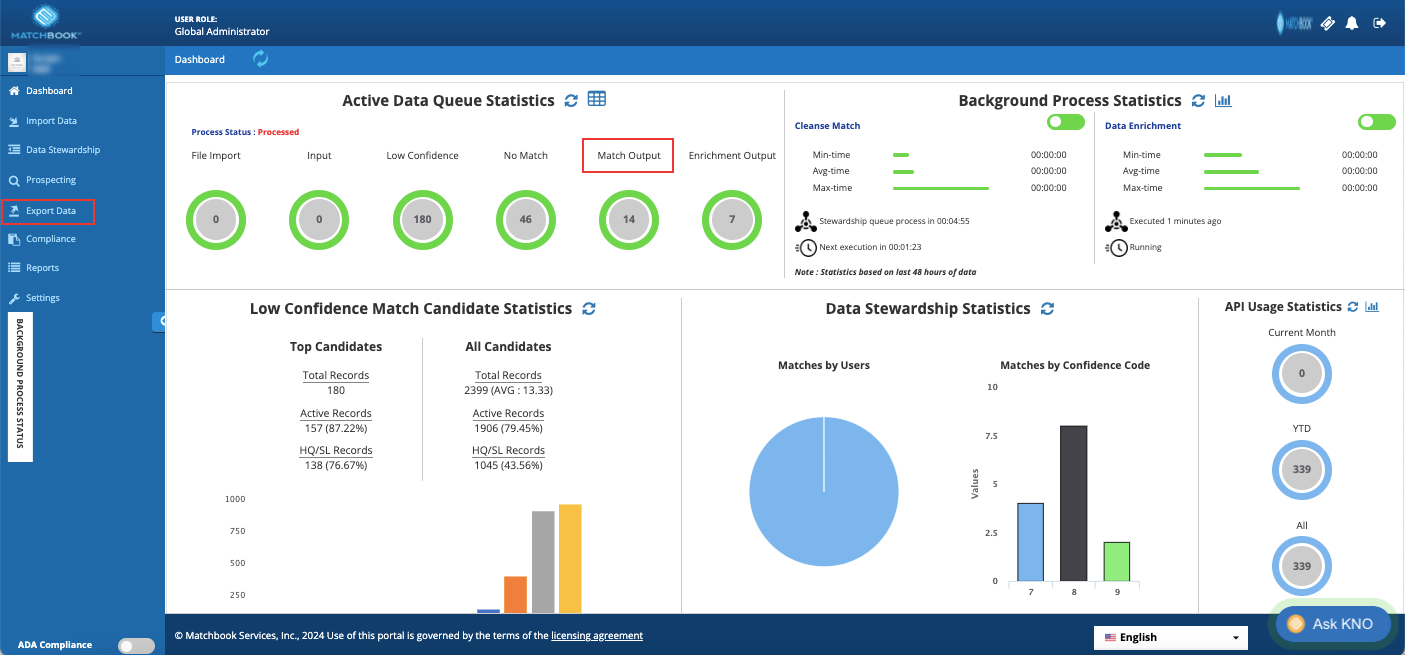Refresh Low Confidence Match Candidate Statistics
This screenshot has height=655, width=1405.
click(x=589, y=309)
